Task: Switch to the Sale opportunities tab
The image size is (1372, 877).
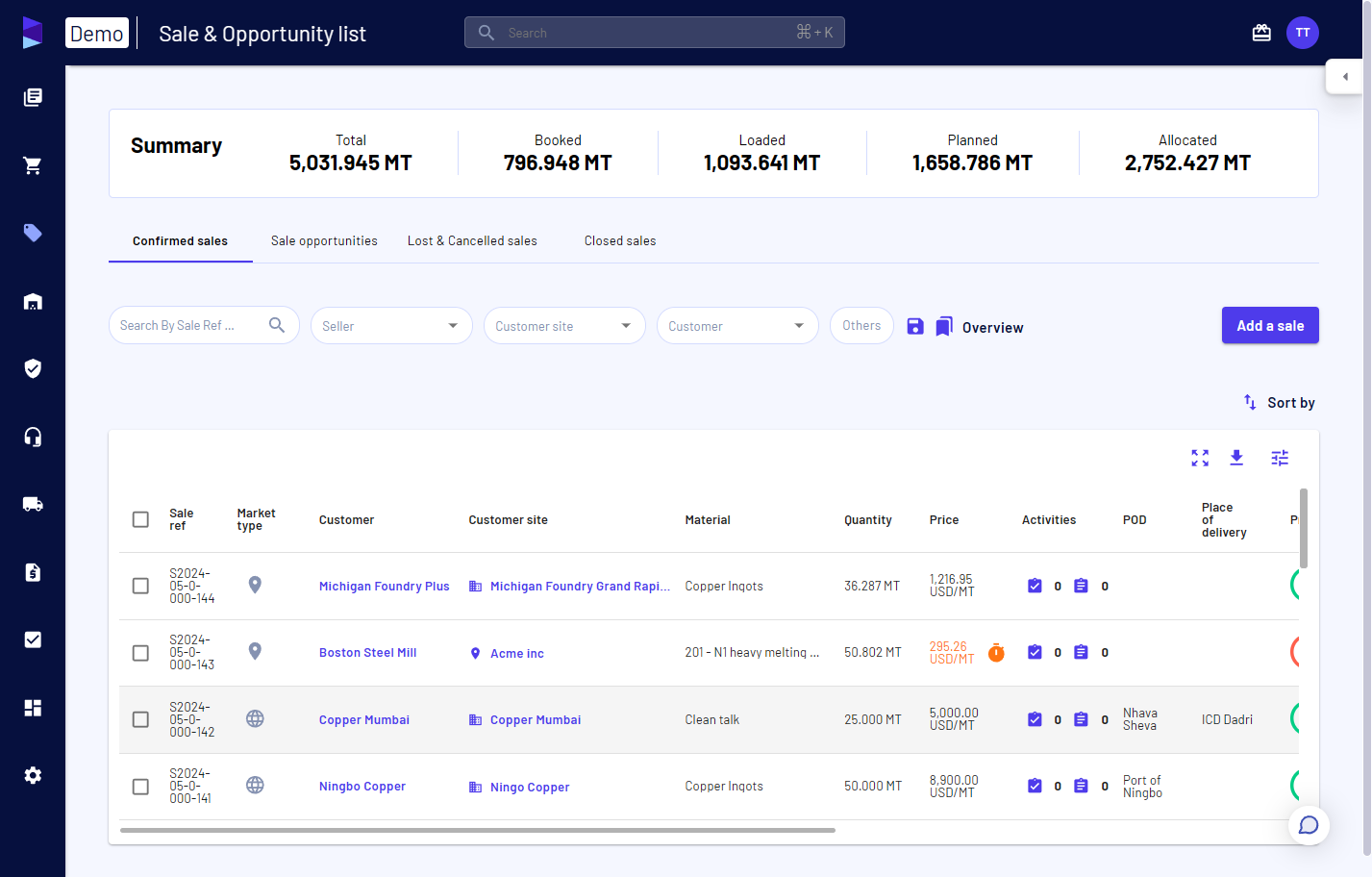Action: tap(324, 241)
